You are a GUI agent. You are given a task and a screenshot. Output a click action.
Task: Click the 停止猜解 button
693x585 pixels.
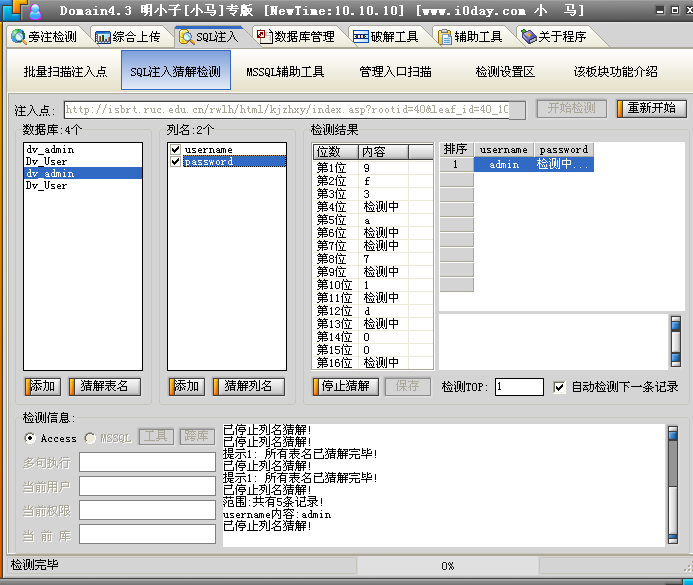(x=346, y=386)
